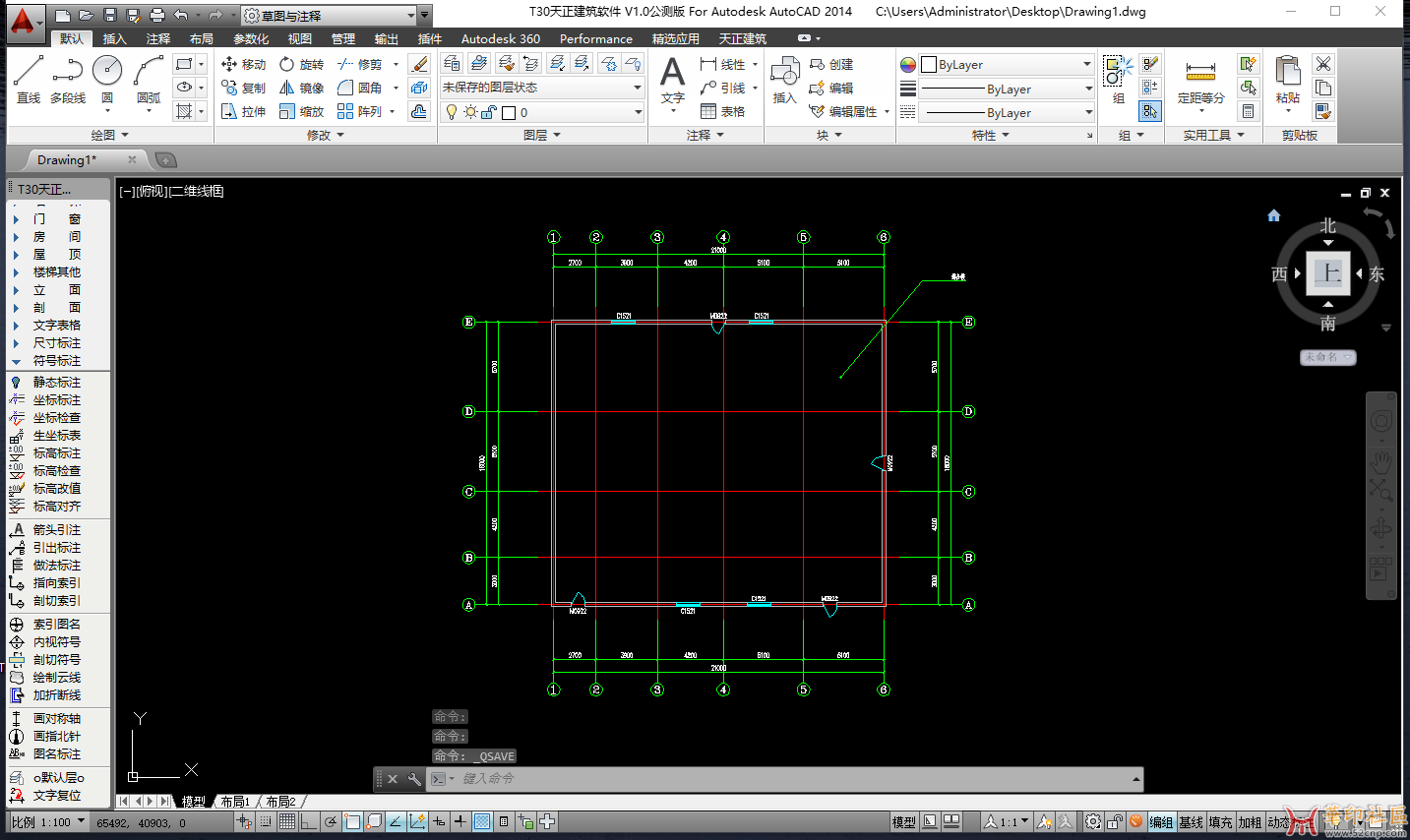1410x840 pixels.
Task: Switch to the 天正建筑 ribbon tab
Action: point(743,38)
